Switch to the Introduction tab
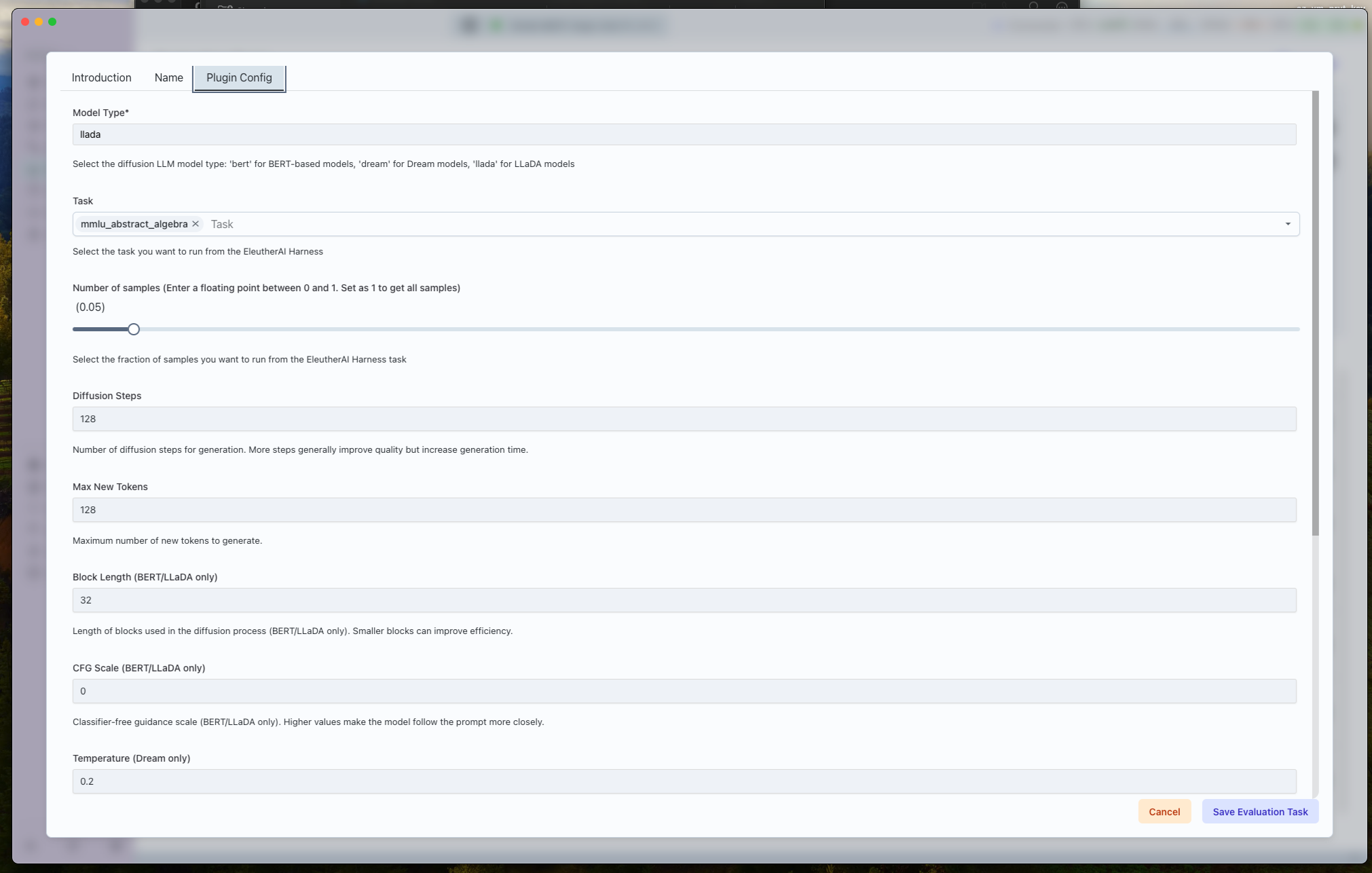The image size is (1372, 873). pos(101,78)
